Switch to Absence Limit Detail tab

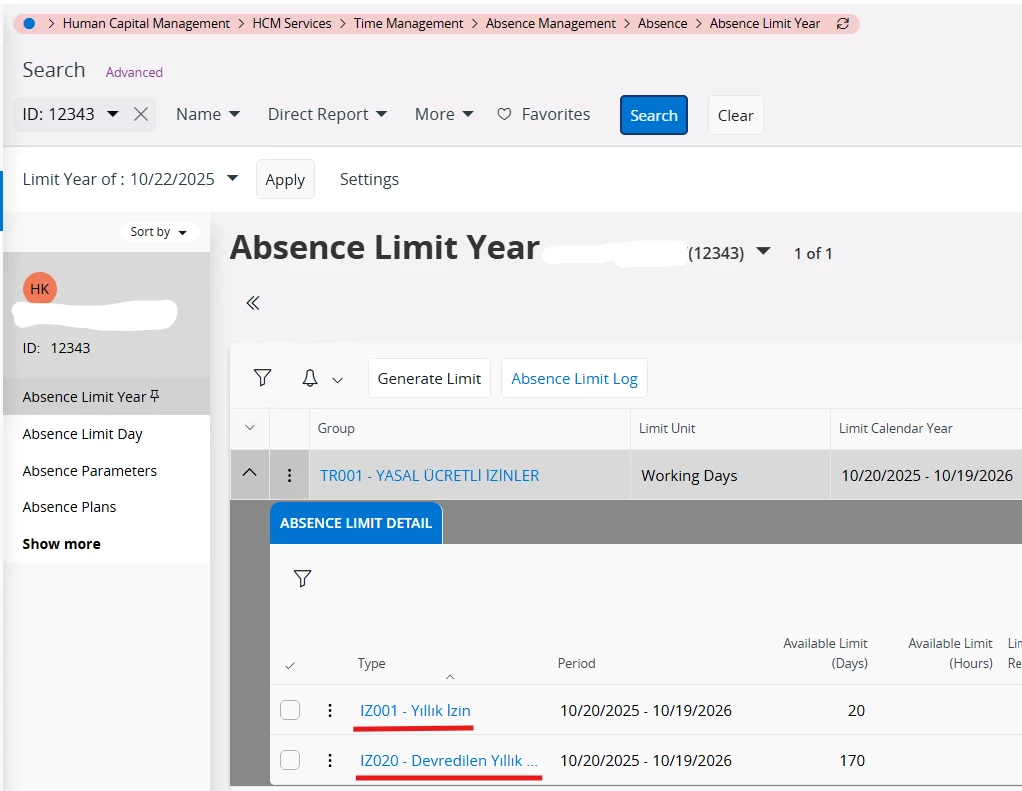(x=356, y=523)
